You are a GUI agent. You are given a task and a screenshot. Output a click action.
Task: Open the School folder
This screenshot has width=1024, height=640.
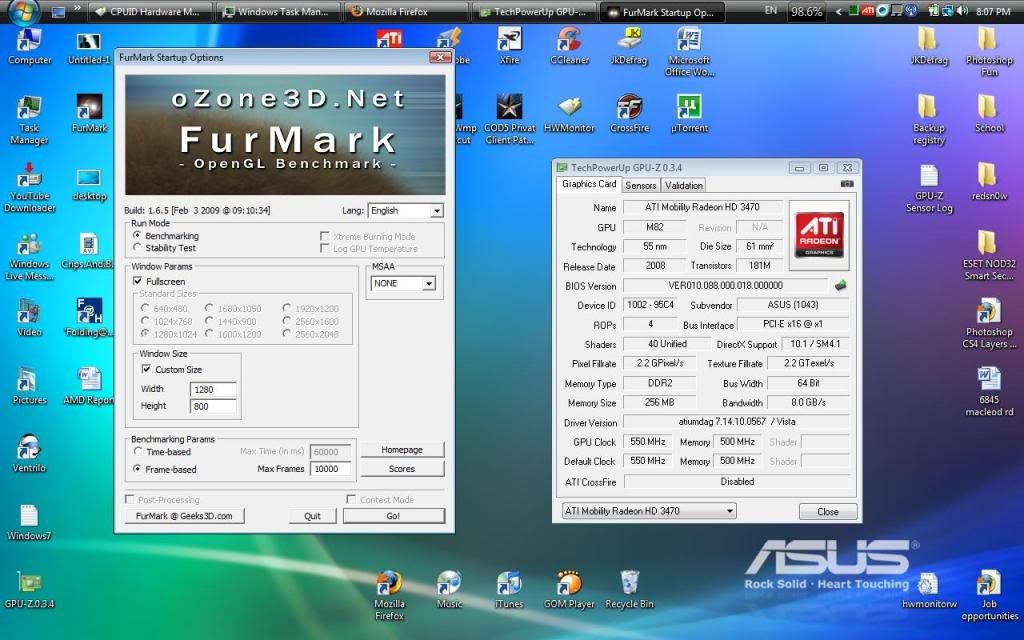pos(989,114)
